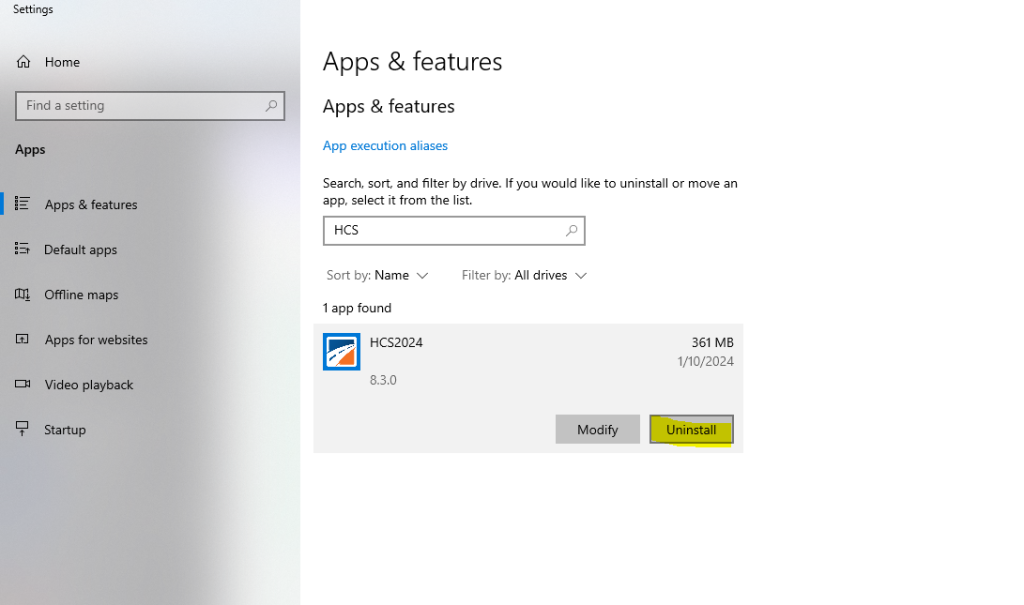Click the Startup monitor icon
This screenshot has width=1024, height=605.
(23, 429)
